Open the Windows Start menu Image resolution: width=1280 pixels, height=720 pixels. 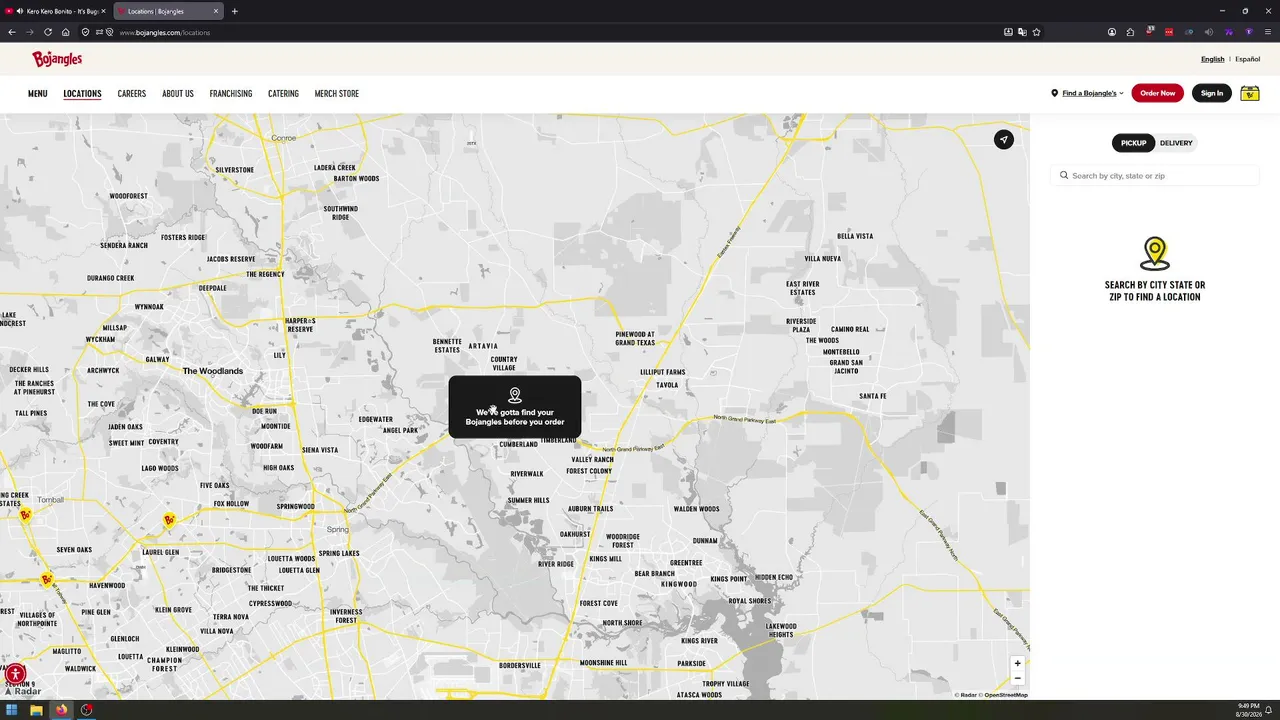pyautogui.click(x=12, y=710)
